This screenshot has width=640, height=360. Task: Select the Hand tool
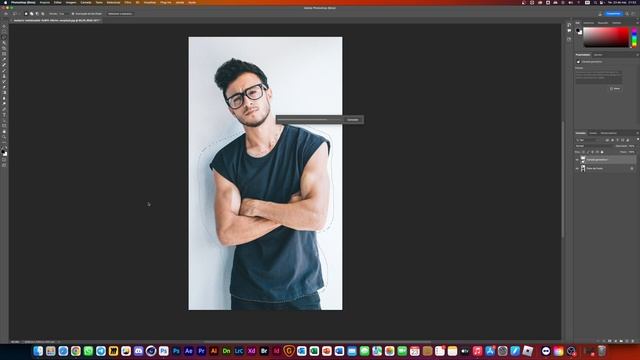click(4, 131)
